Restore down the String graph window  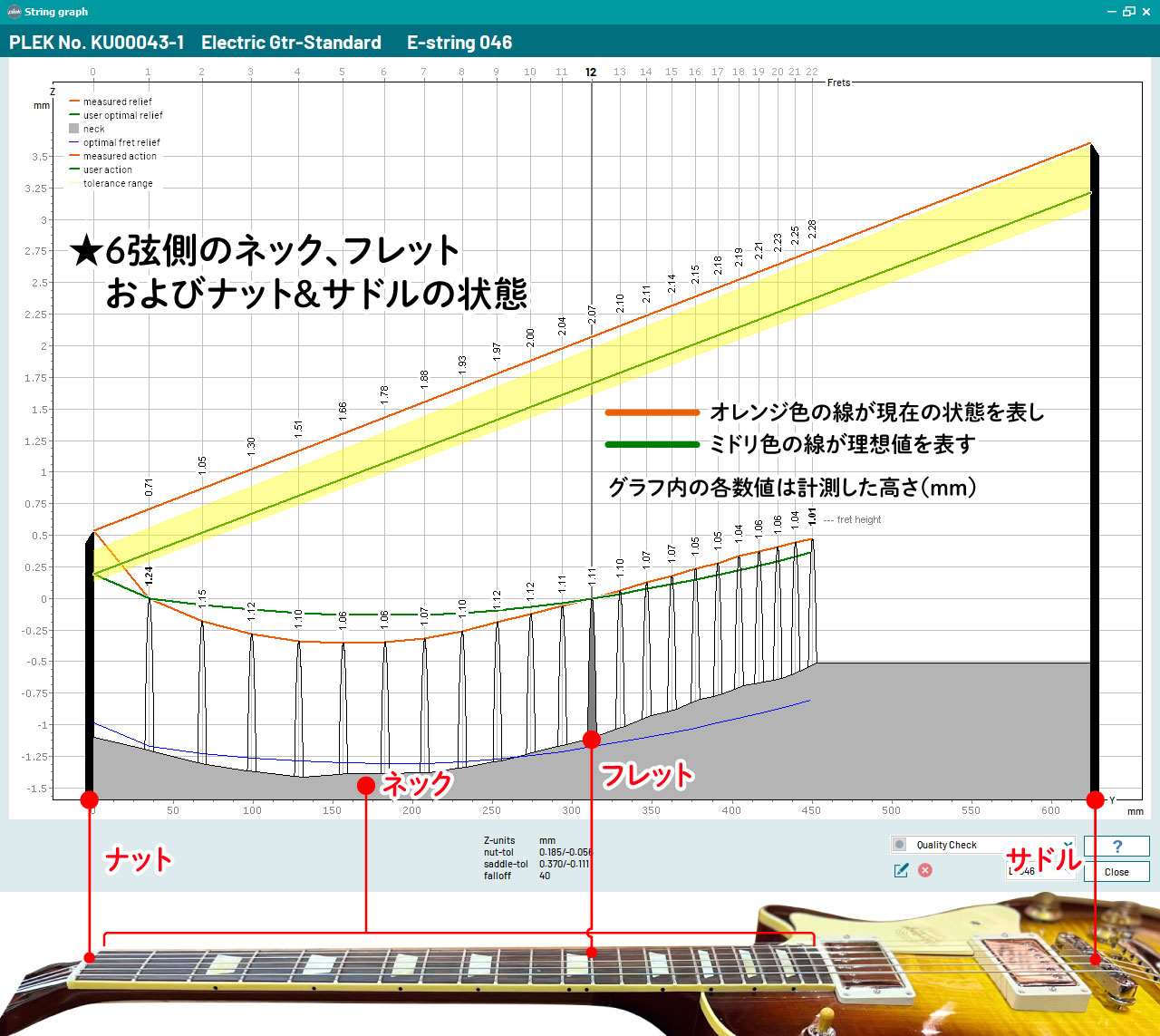[1128, 12]
